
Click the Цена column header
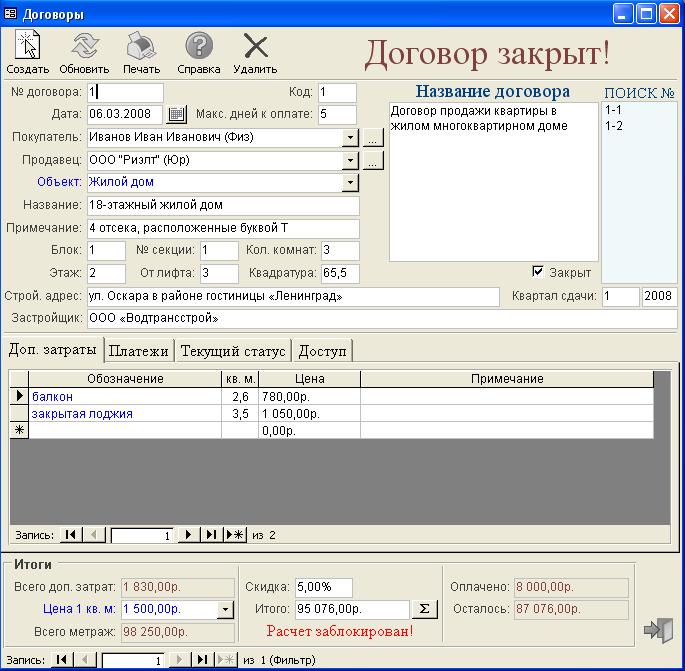309,379
